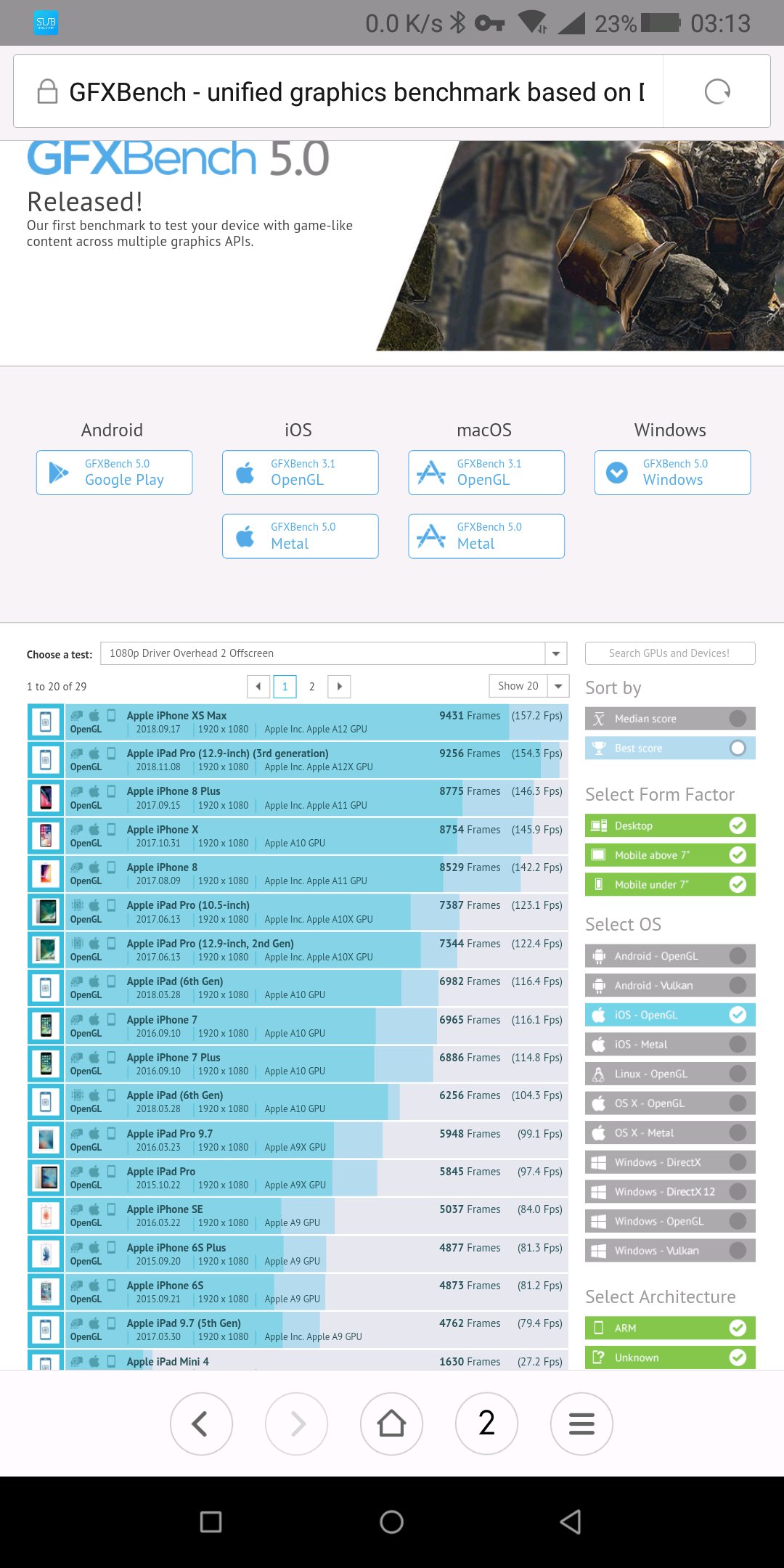The width and height of the screenshot is (784, 1568).
Task: Toggle the Unknown architecture filter
Action: click(x=670, y=1357)
